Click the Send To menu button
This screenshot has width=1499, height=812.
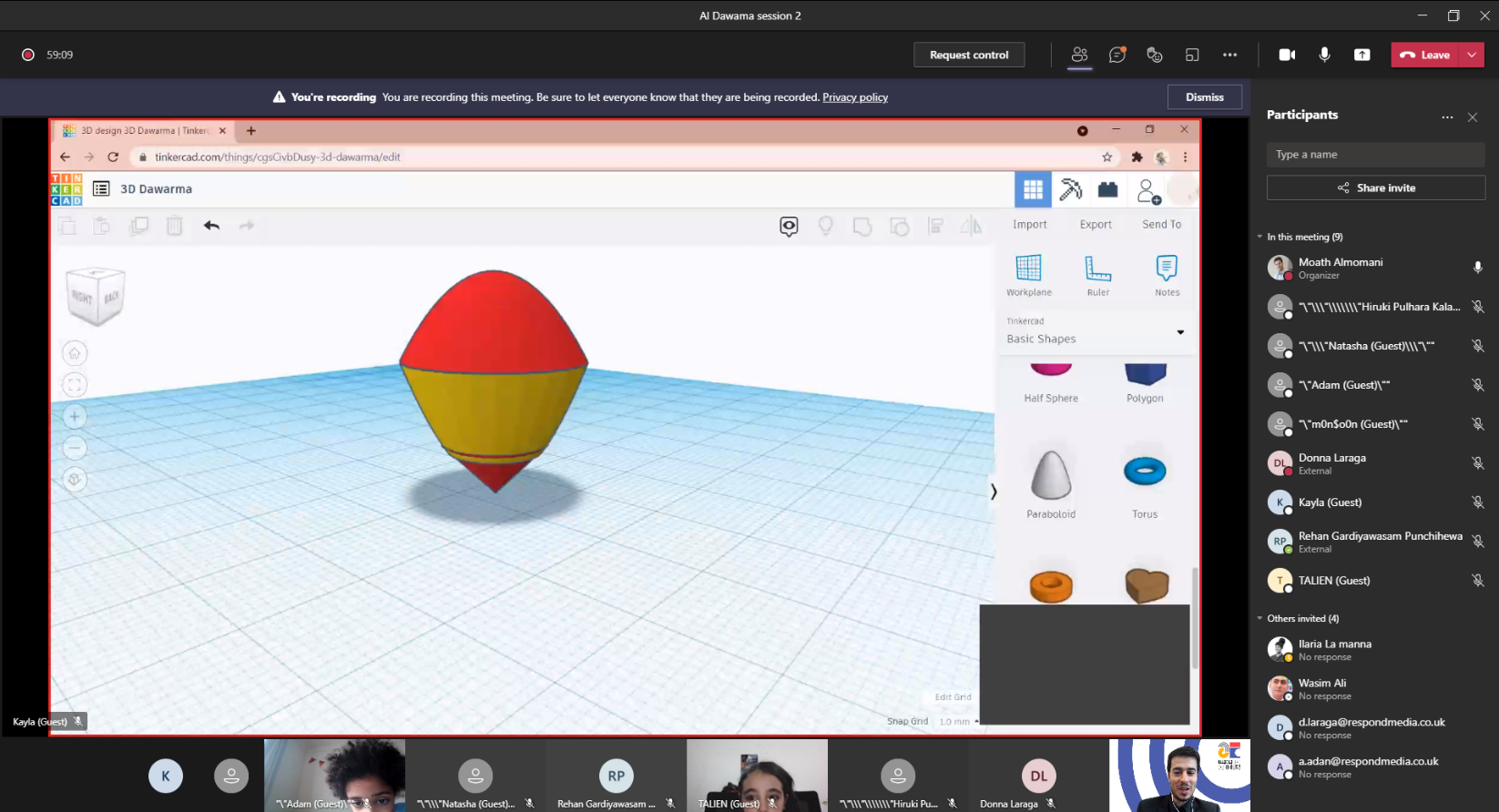click(x=1162, y=225)
